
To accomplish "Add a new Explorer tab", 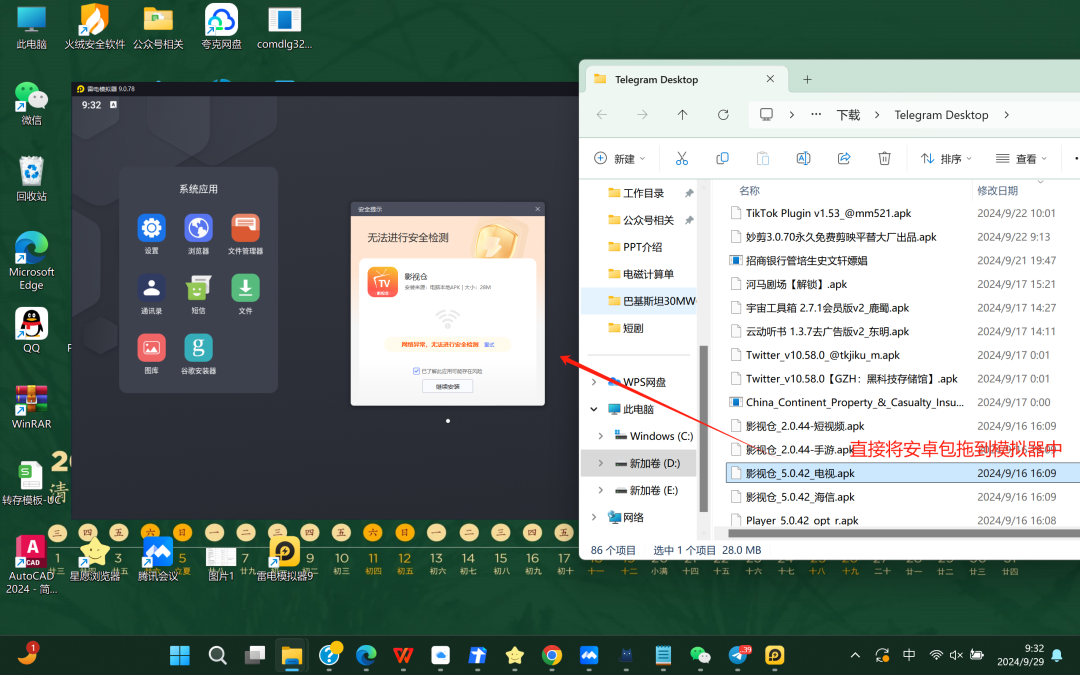I will (x=807, y=79).
